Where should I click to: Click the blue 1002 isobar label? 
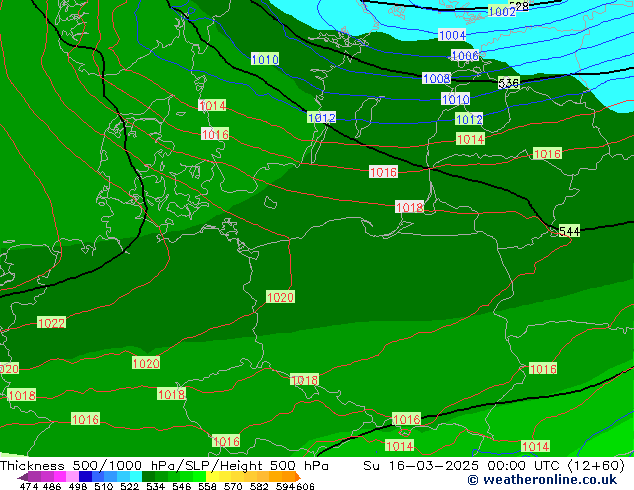tap(502, 11)
